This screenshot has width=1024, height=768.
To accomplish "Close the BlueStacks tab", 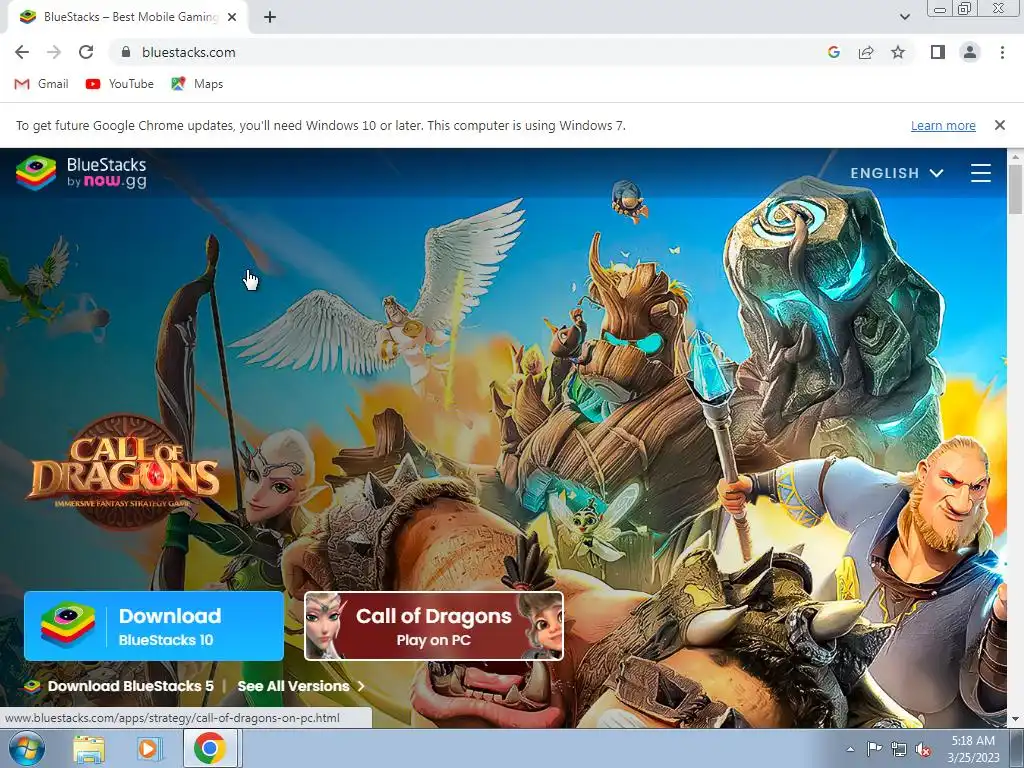I will pyautogui.click(x=232, y=17).
